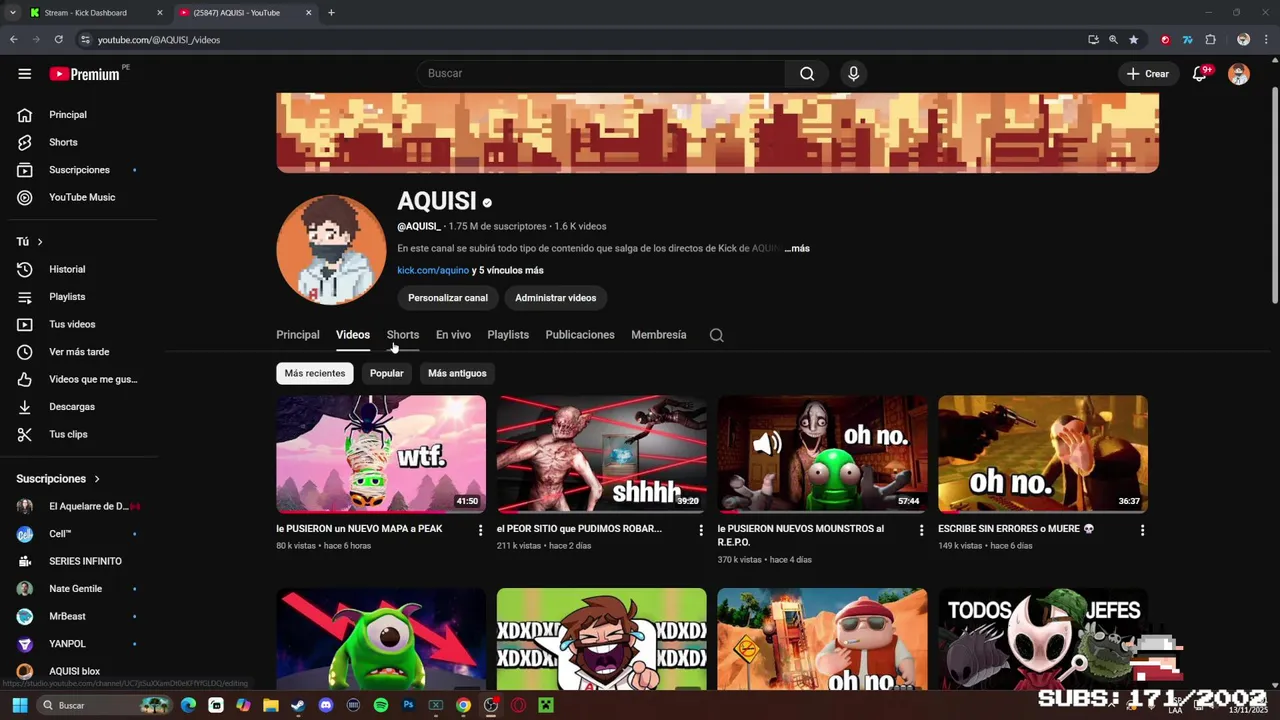
Task: Click the YouTube Buscar search field
Action: click(603, 74)
